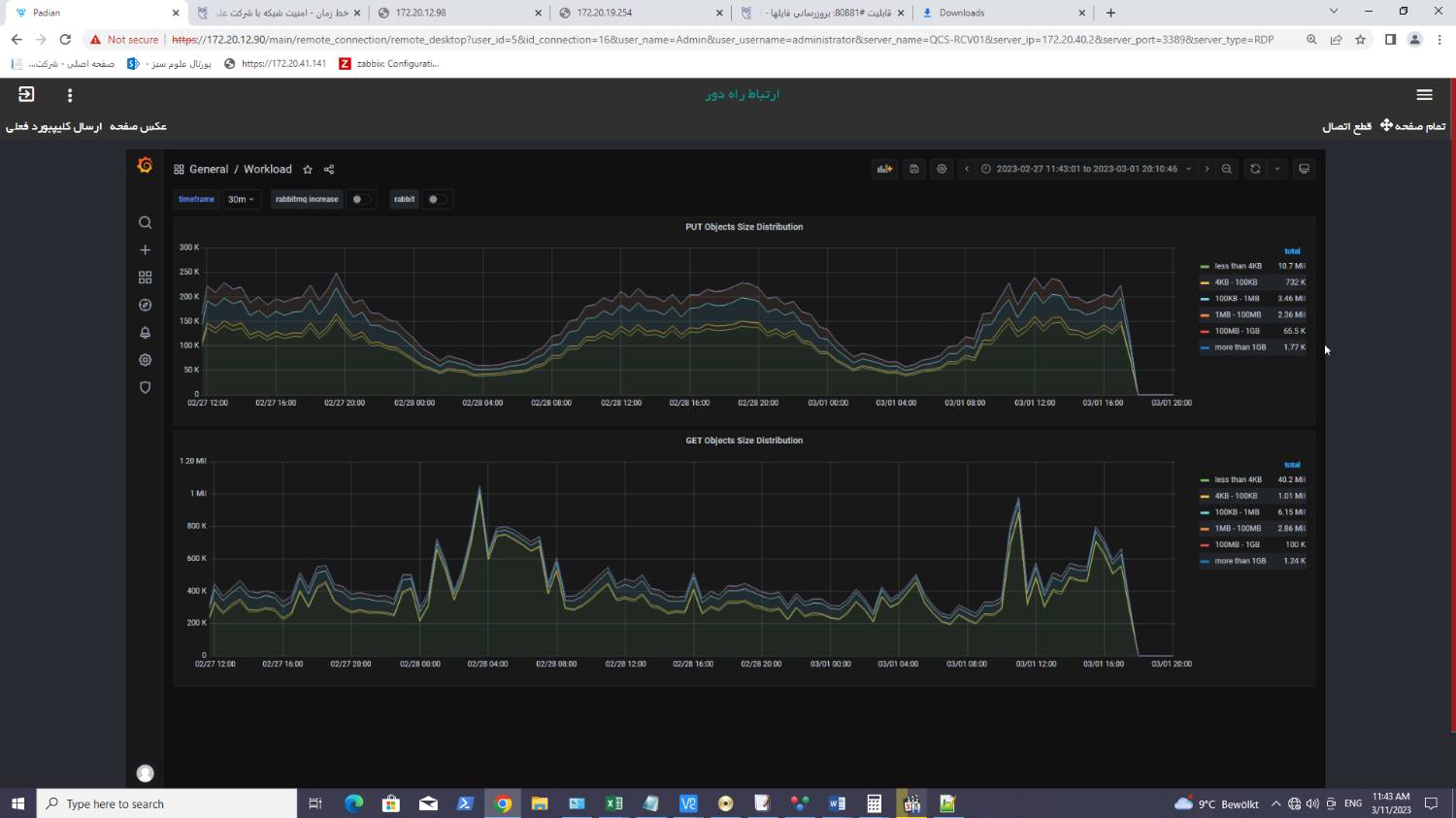Open Excel from the Windows taskbar
1456x818 pixels.
point(614,803)
